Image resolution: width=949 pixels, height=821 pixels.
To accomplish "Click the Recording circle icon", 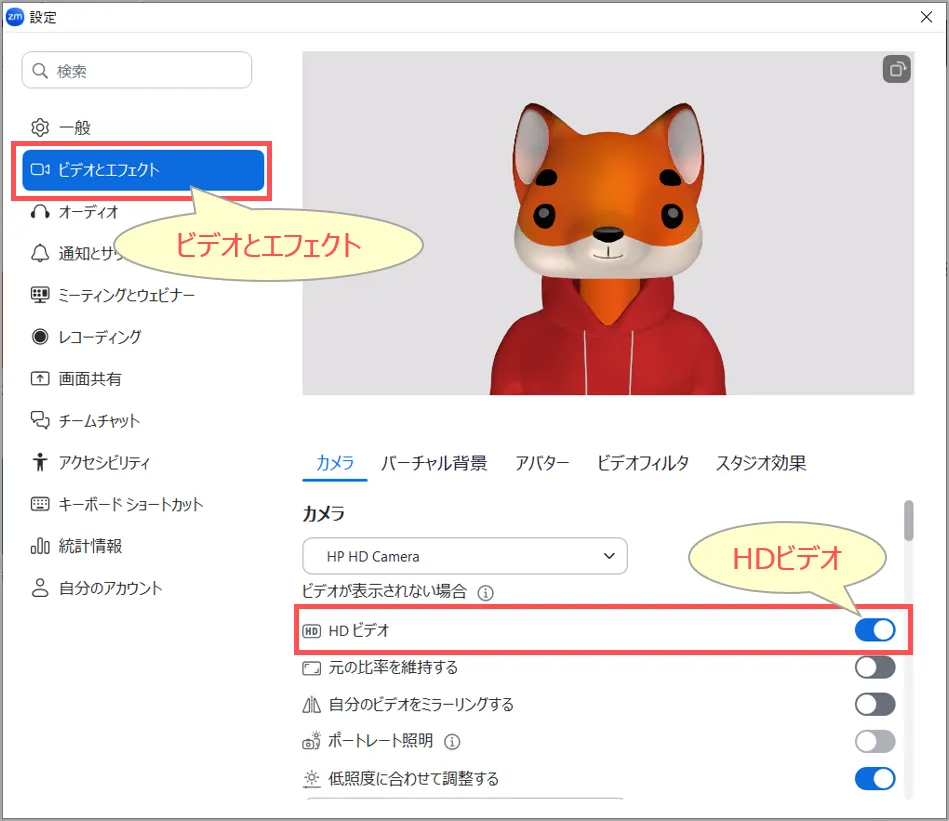I will [x=40, y=337].
